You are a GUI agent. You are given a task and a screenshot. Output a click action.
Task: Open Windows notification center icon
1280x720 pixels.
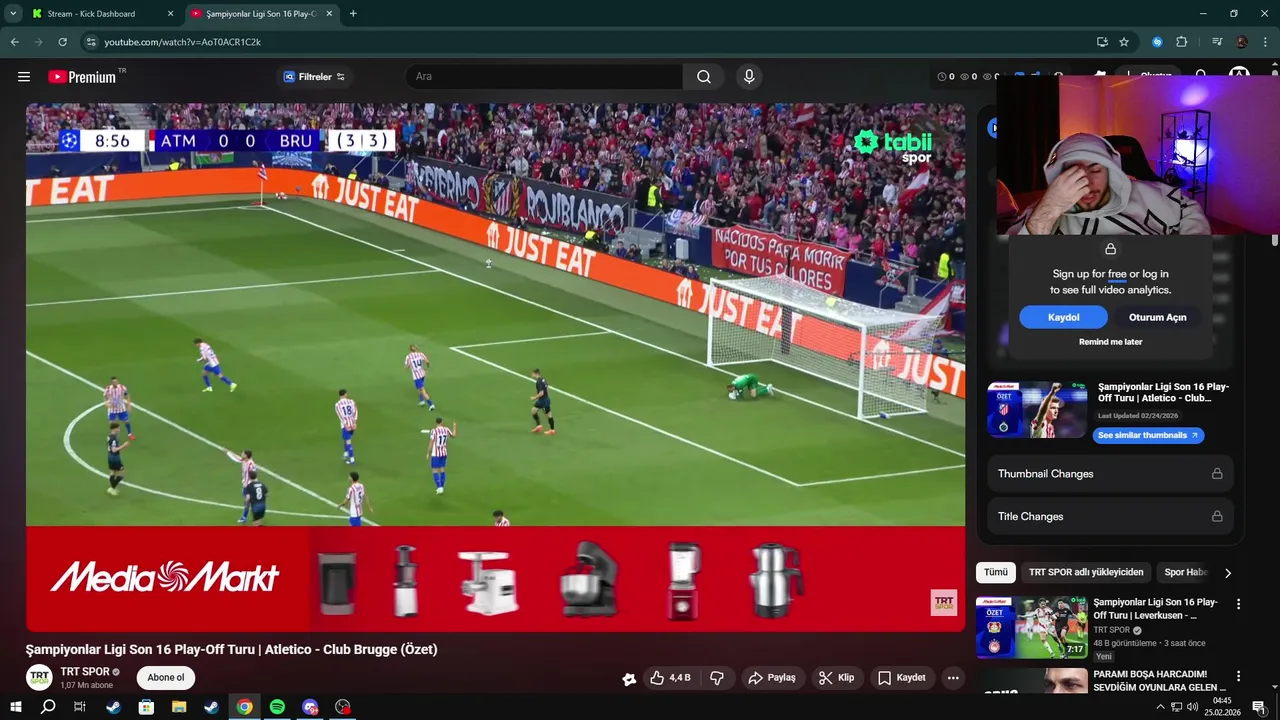[1259, 707]
